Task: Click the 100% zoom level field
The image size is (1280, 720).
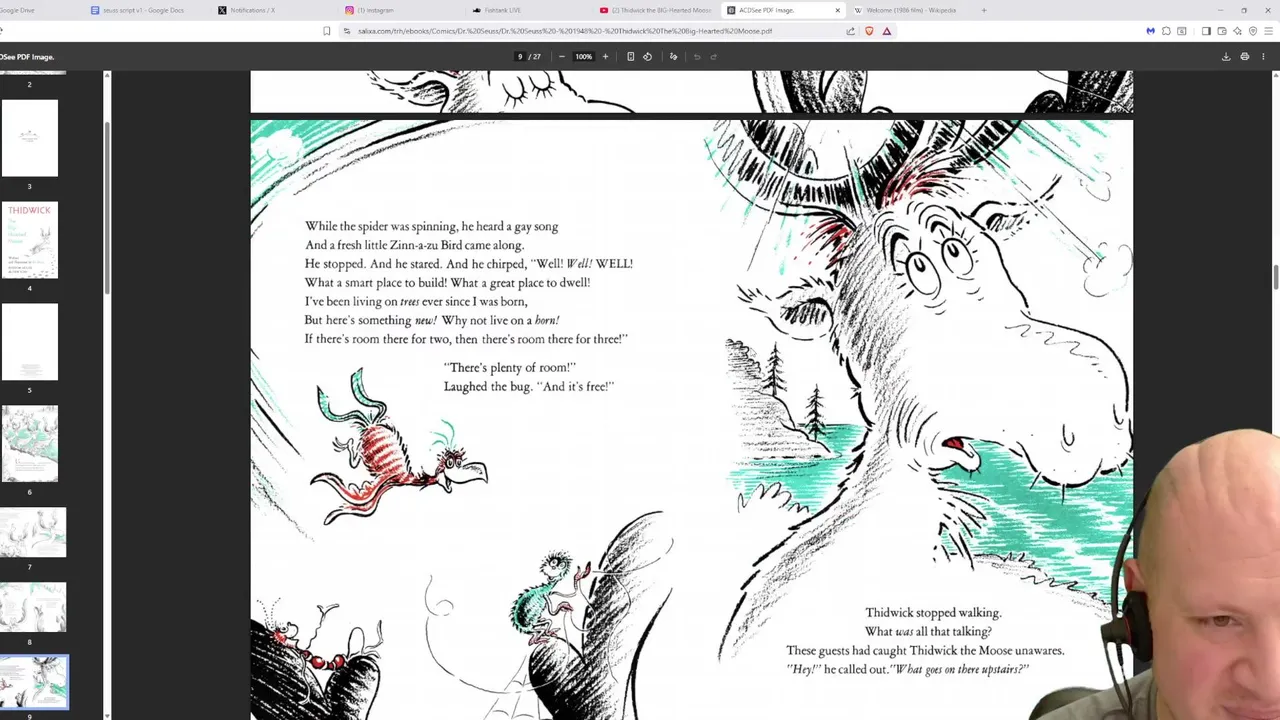Action: coord(583,57)
